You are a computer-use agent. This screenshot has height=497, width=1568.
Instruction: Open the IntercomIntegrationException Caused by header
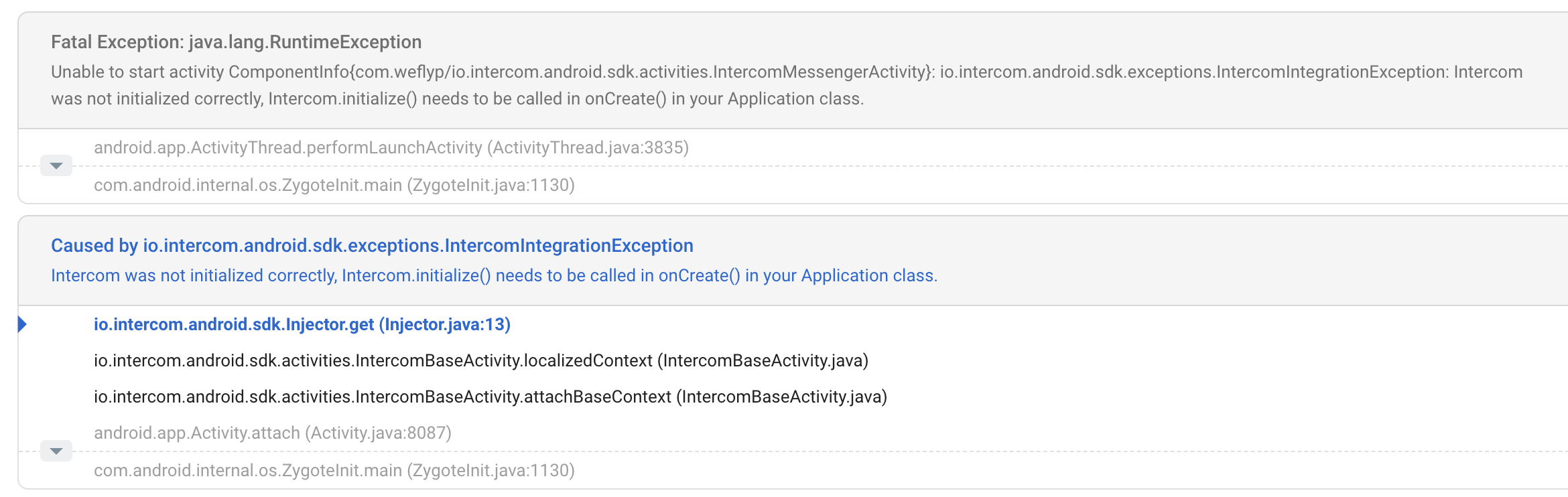click(x=372, y=245)
